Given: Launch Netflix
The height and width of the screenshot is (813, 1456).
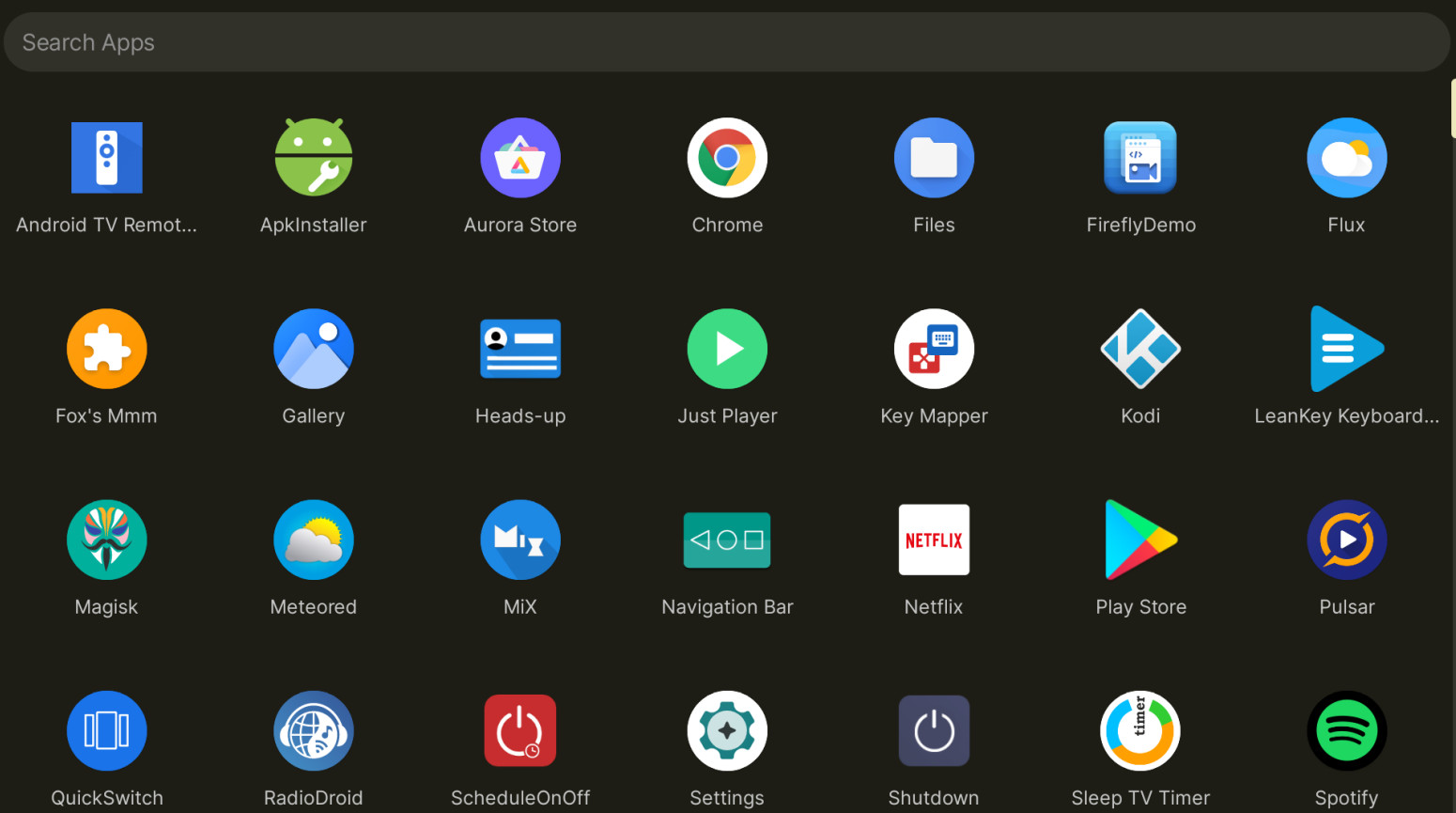Looking at the screenshot, I should (x=934, y=539).
